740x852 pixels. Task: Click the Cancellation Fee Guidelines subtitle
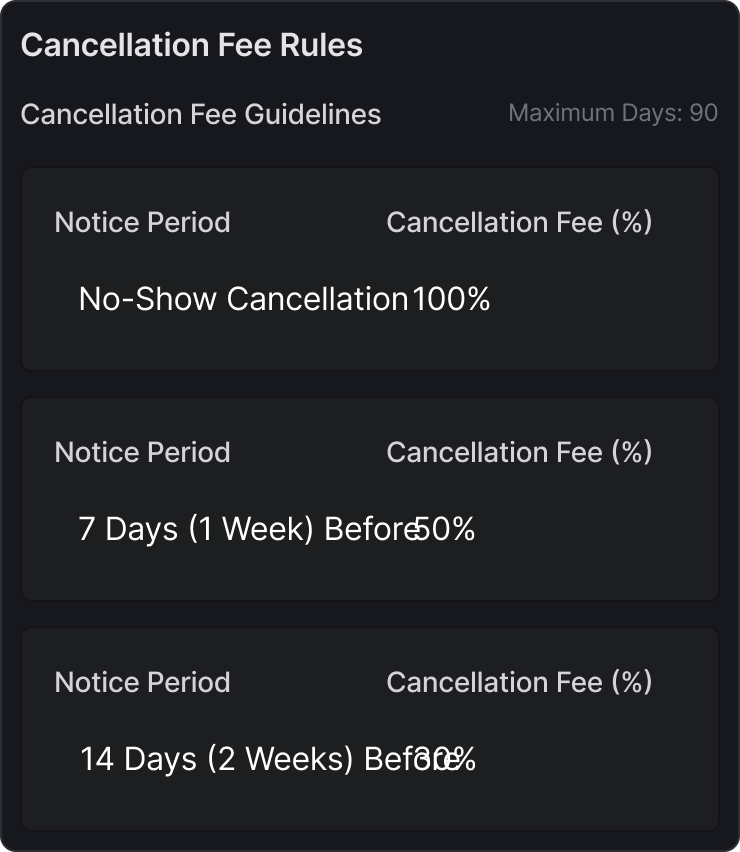pyautogui.click(x=200, y=114)
